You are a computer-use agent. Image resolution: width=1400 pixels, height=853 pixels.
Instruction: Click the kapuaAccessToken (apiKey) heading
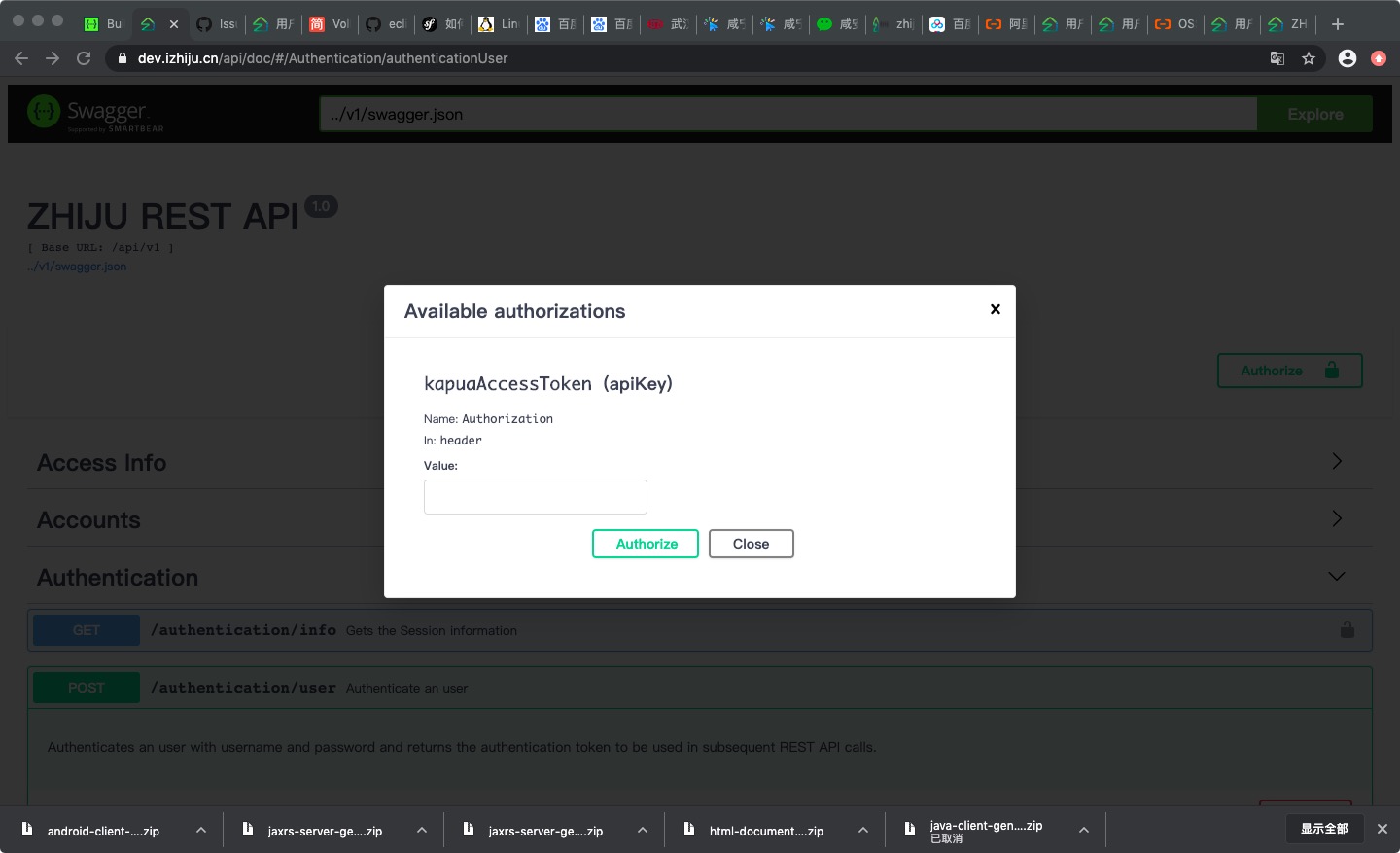coord(548,384)
